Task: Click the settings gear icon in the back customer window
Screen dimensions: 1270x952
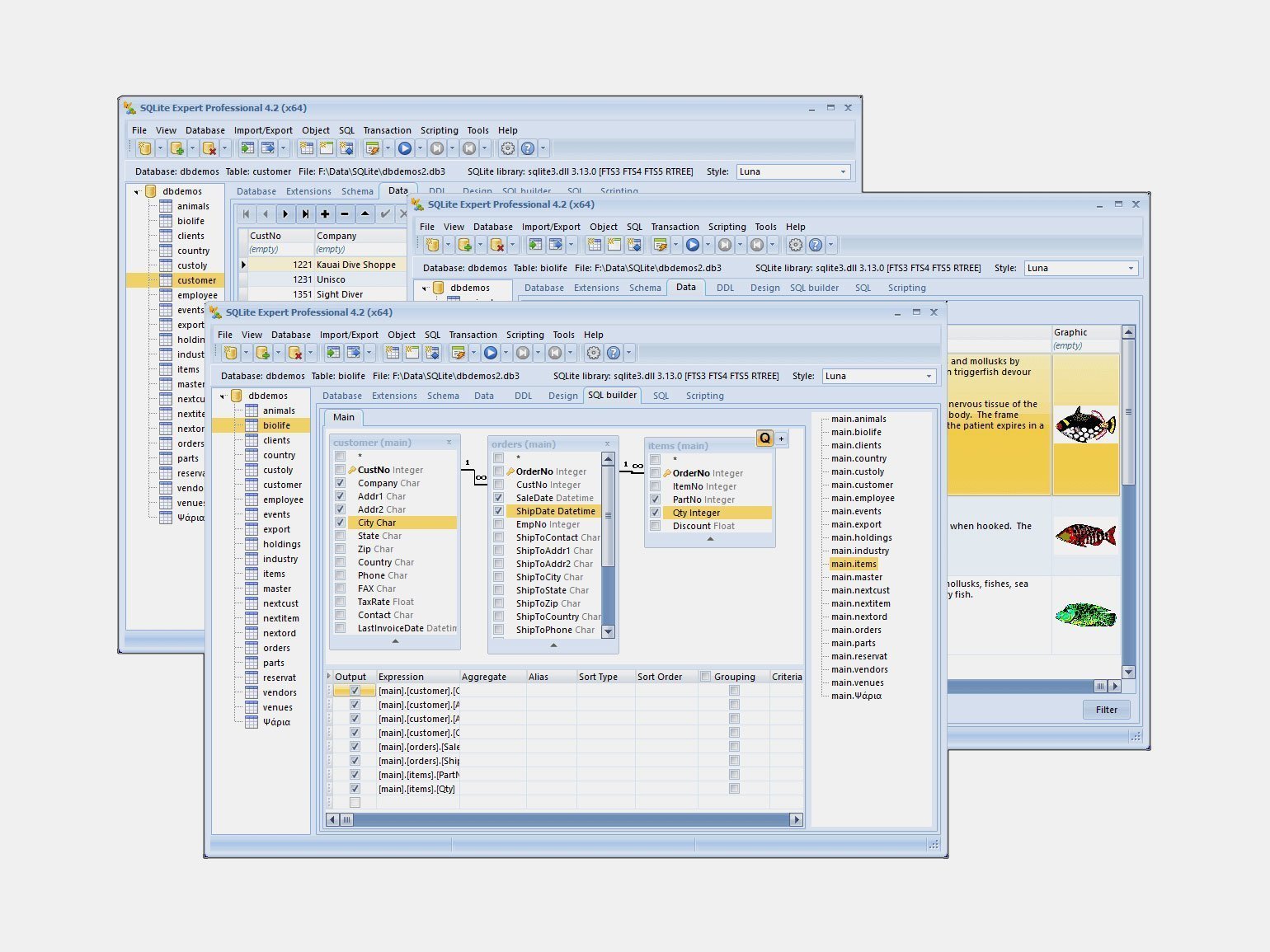Action: (x=507, y=148)
